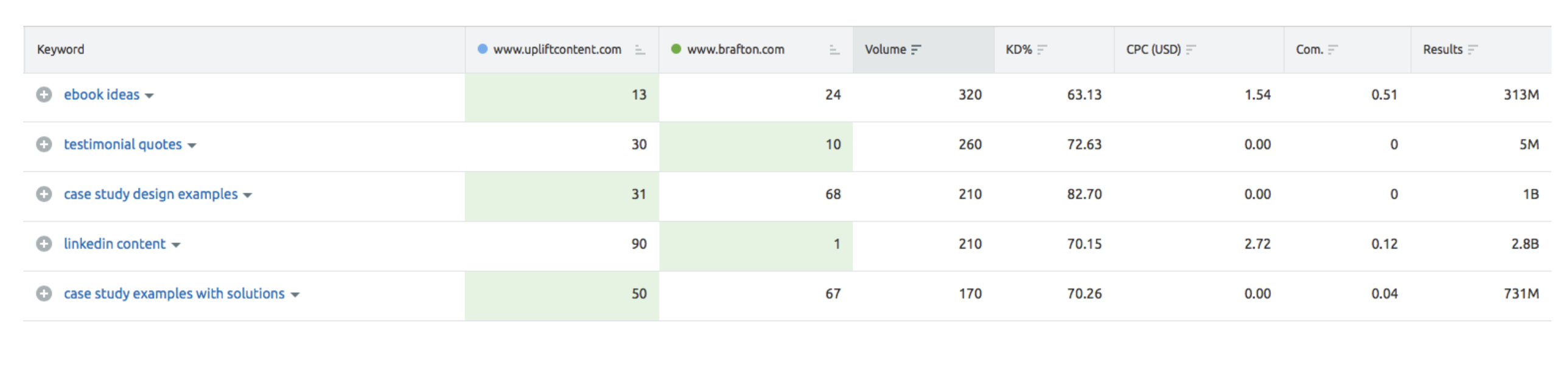Viewport: 1568px width, 368px height.
Task: Open dropdown arrow next to 'ebook ideas'
Action: point(149,96)
